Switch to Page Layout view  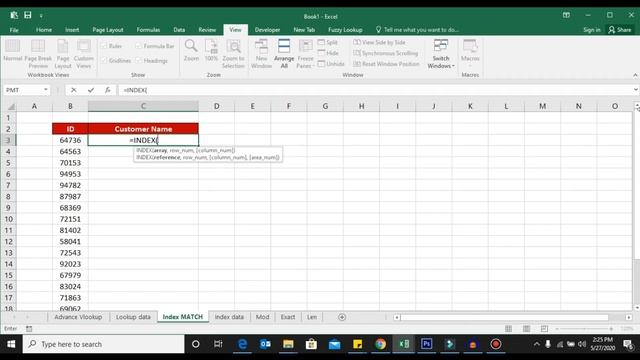point(63,54)
